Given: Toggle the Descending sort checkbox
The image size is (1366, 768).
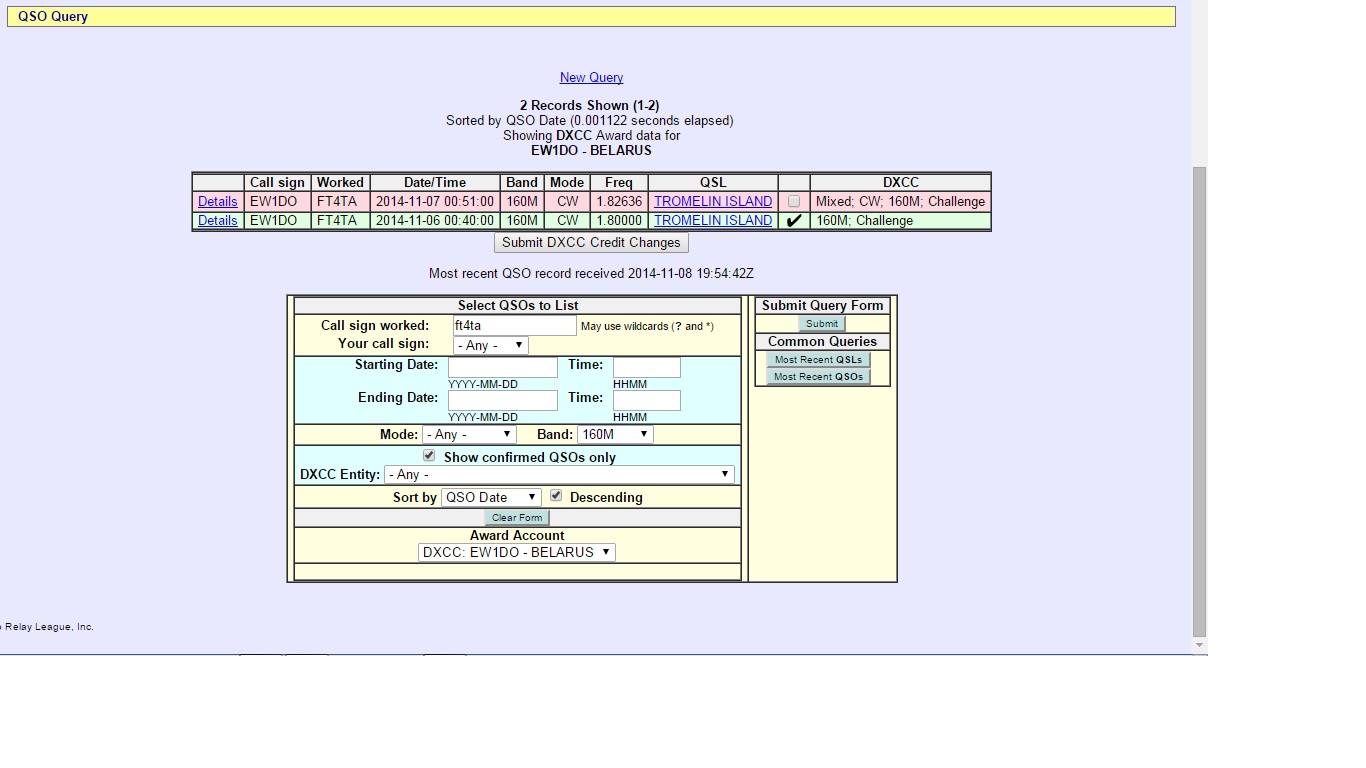Looking at the screenshot, I should pos(556,496).
